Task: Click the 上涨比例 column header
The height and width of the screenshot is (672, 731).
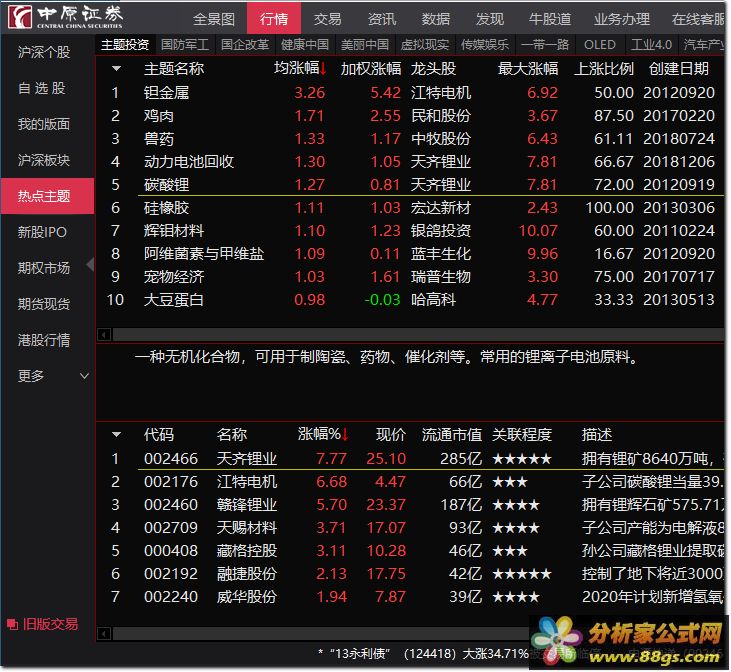Action: [x=604, y=69]
